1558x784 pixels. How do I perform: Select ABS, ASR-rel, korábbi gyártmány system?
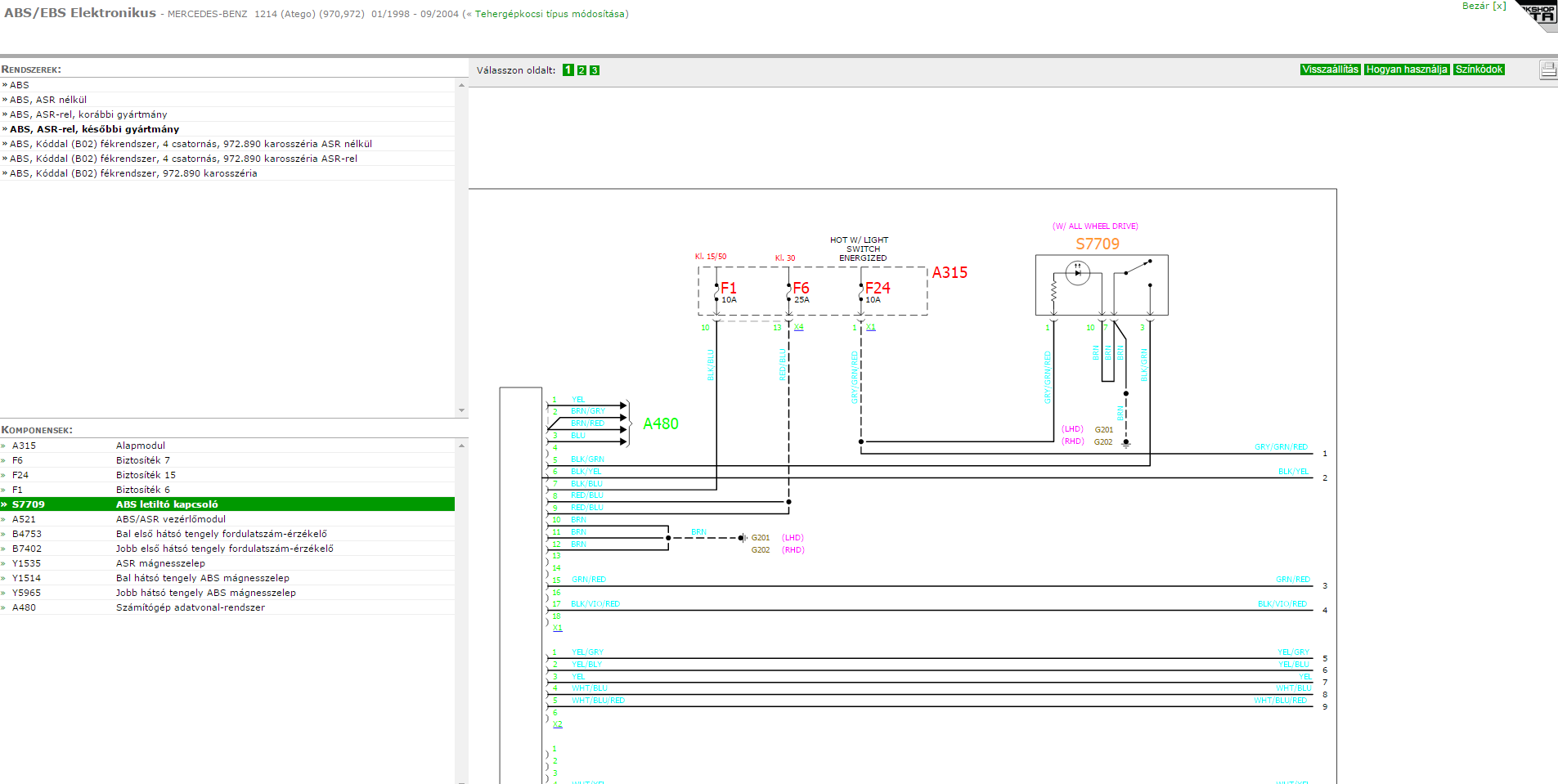[88, 114]
